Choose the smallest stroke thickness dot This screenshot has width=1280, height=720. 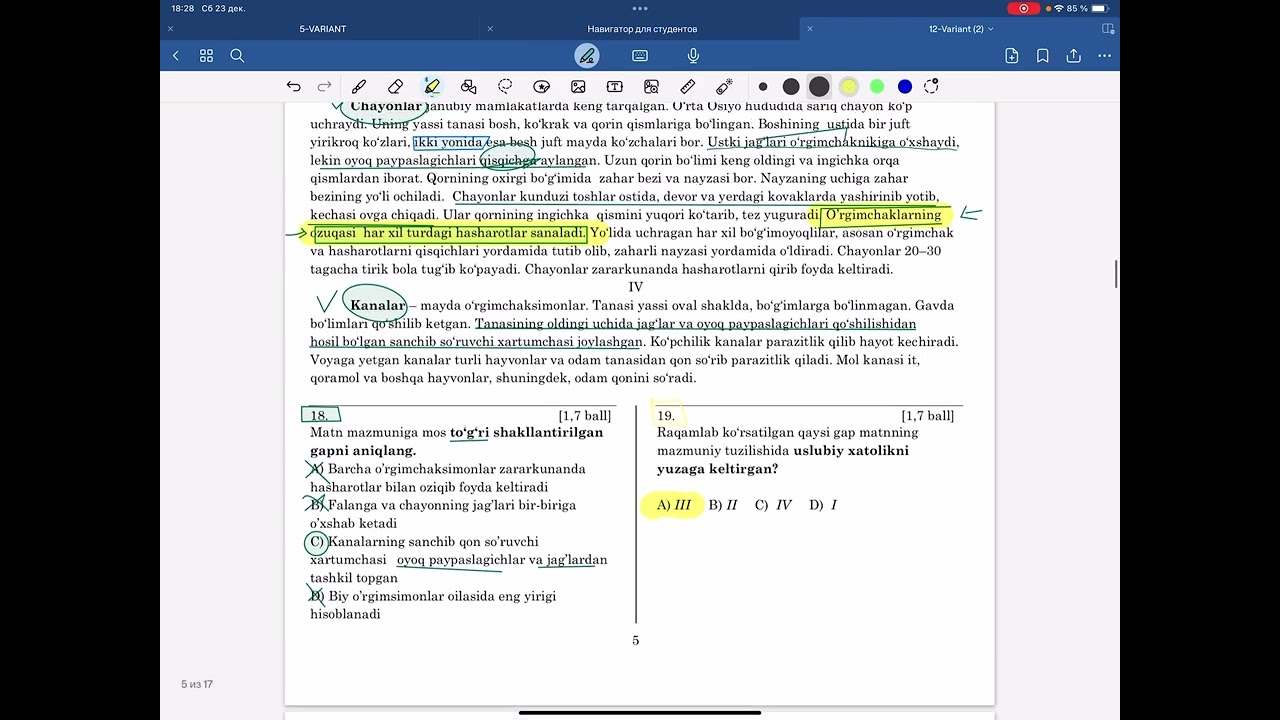pos(763,86)
